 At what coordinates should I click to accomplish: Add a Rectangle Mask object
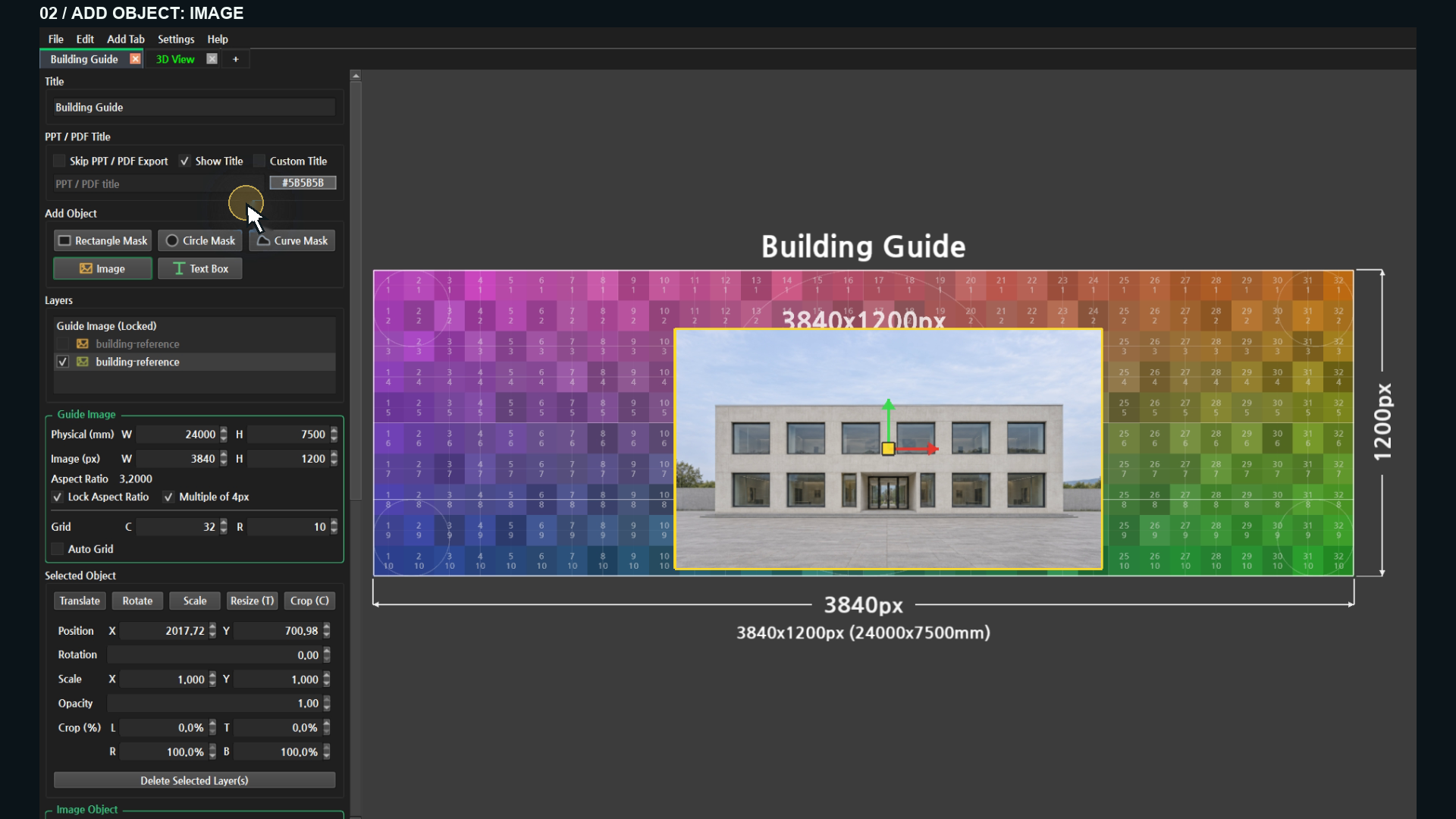coord(102,240)
